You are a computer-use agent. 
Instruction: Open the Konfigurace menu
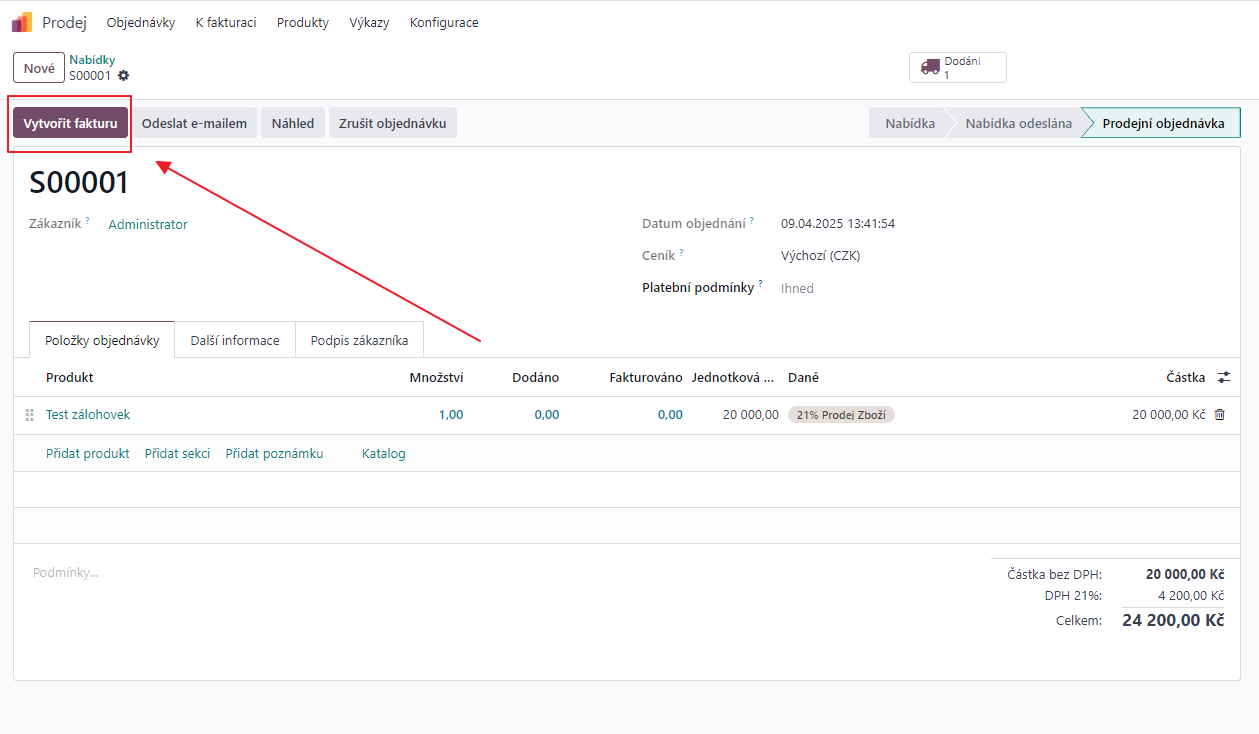click(x=444, y=22)
